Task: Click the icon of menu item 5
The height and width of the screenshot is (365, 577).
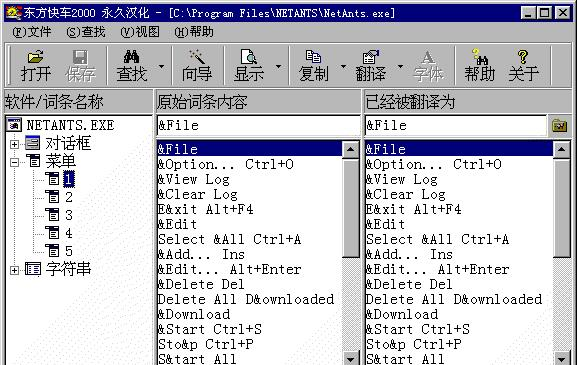Action: click(x=52, y=251)
